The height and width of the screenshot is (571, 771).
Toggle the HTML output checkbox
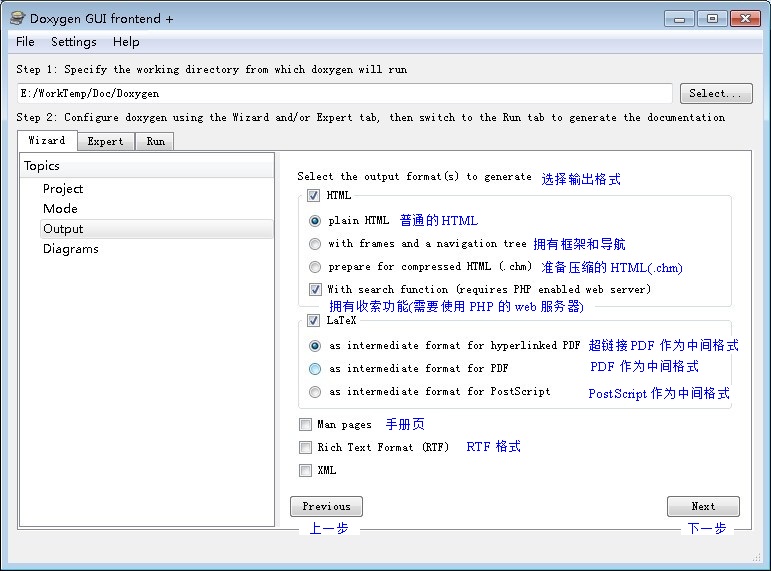pyautogui.click(x=314, y=196)
